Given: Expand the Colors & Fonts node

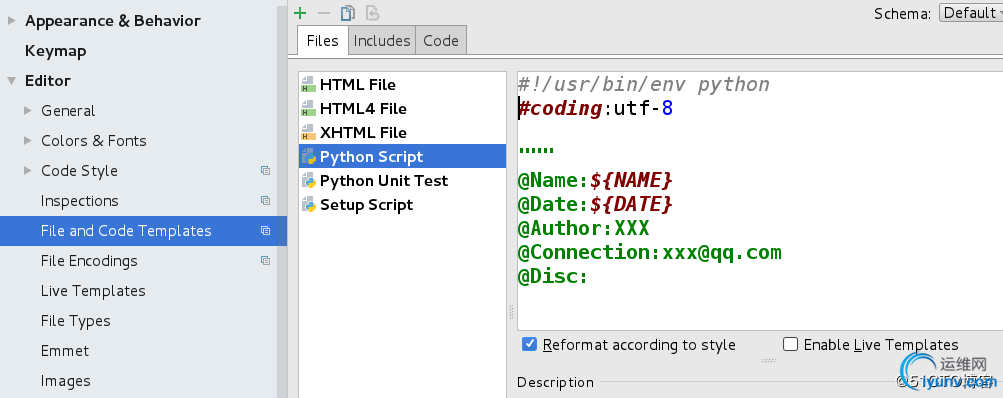Looking at the screenshot, I should click(x=28, y=141).
